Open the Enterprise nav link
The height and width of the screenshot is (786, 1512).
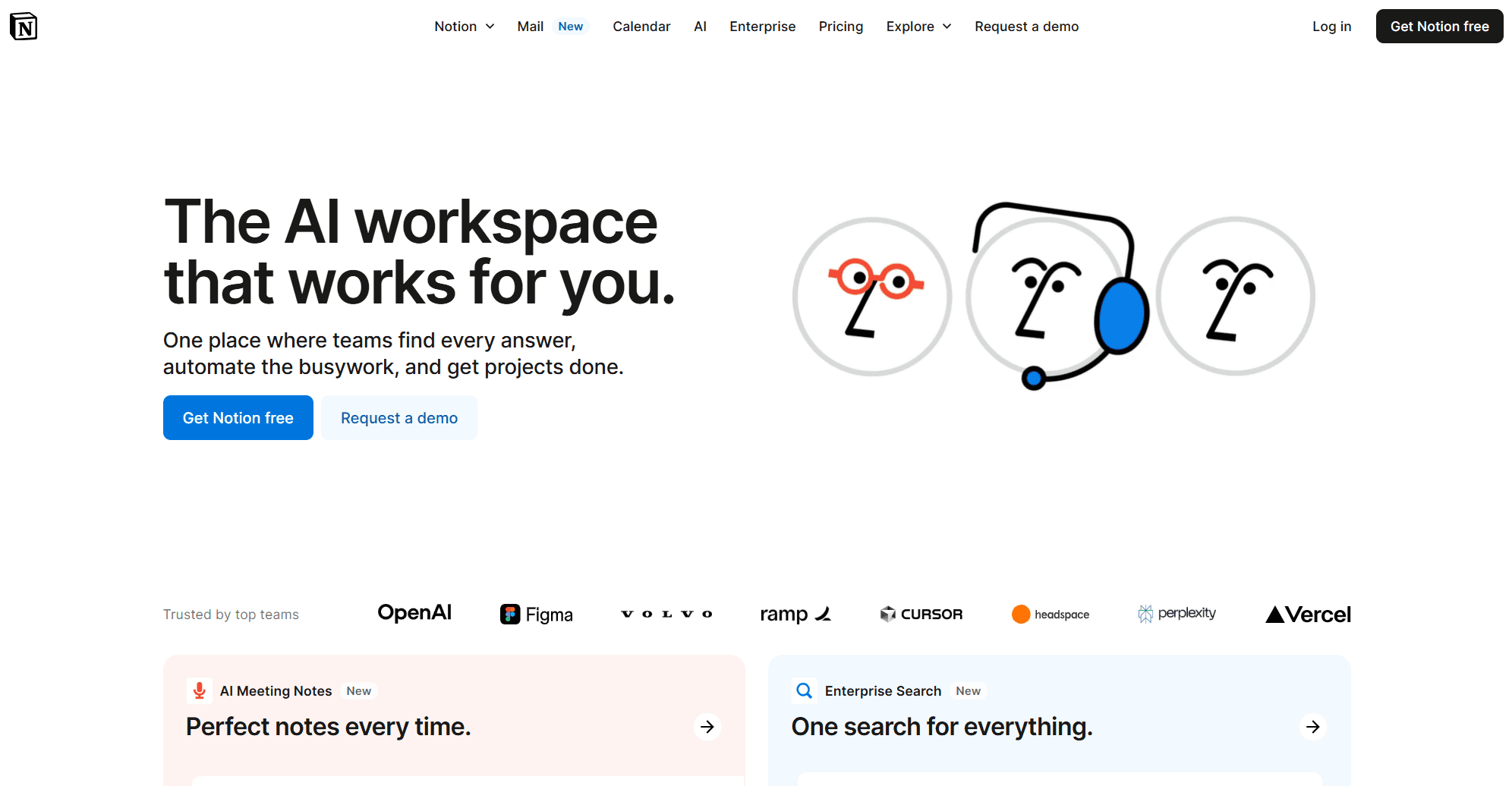(762, 27)
